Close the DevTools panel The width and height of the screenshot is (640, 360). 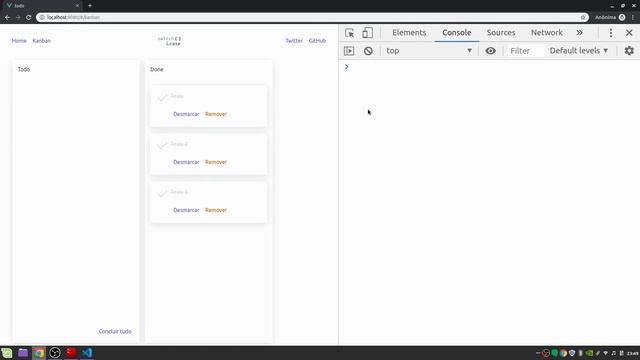(629, 33)
